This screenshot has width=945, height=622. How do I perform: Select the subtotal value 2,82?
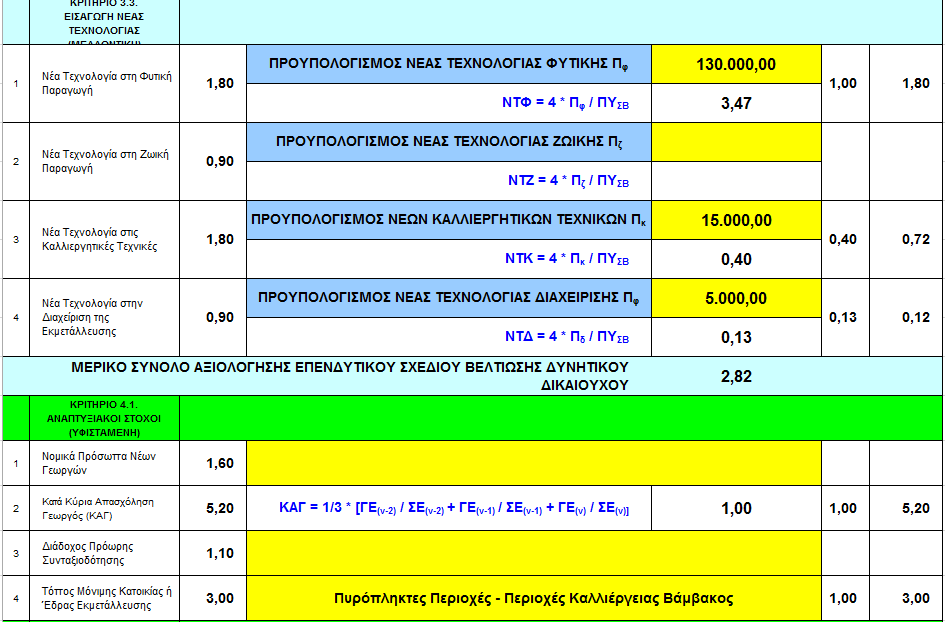[736, 376]
